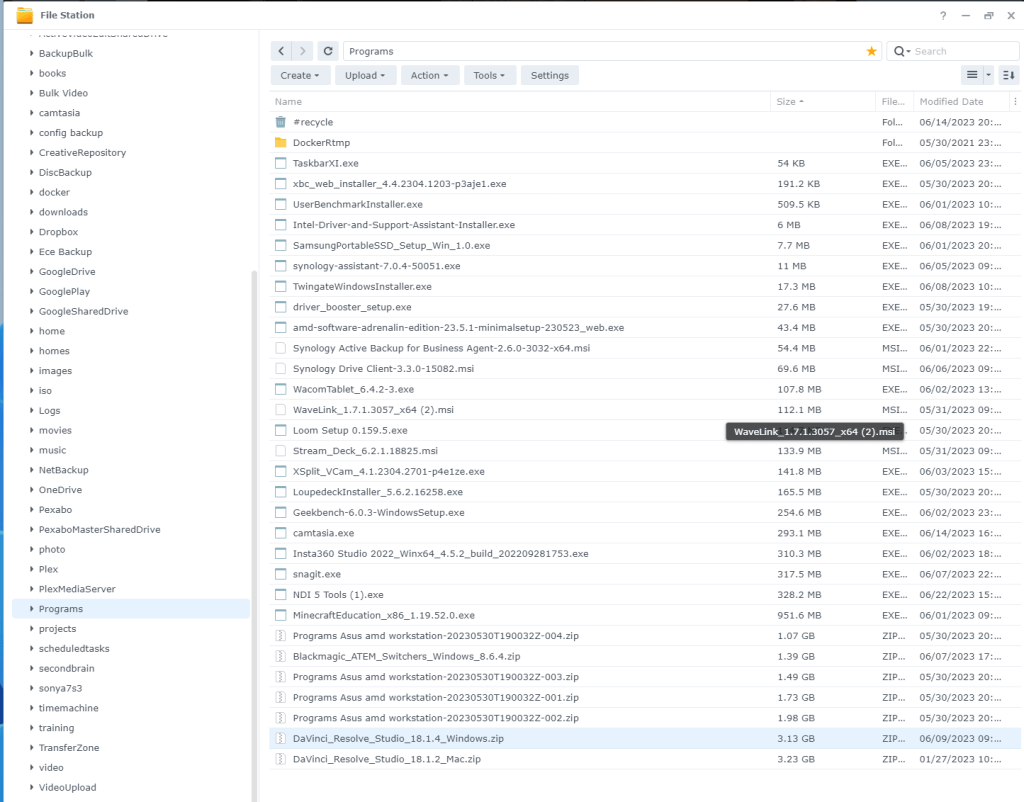This screenshot has height=802, width=1024.
Task: Go forward with the right arrow button
Action: pos(302,51)
